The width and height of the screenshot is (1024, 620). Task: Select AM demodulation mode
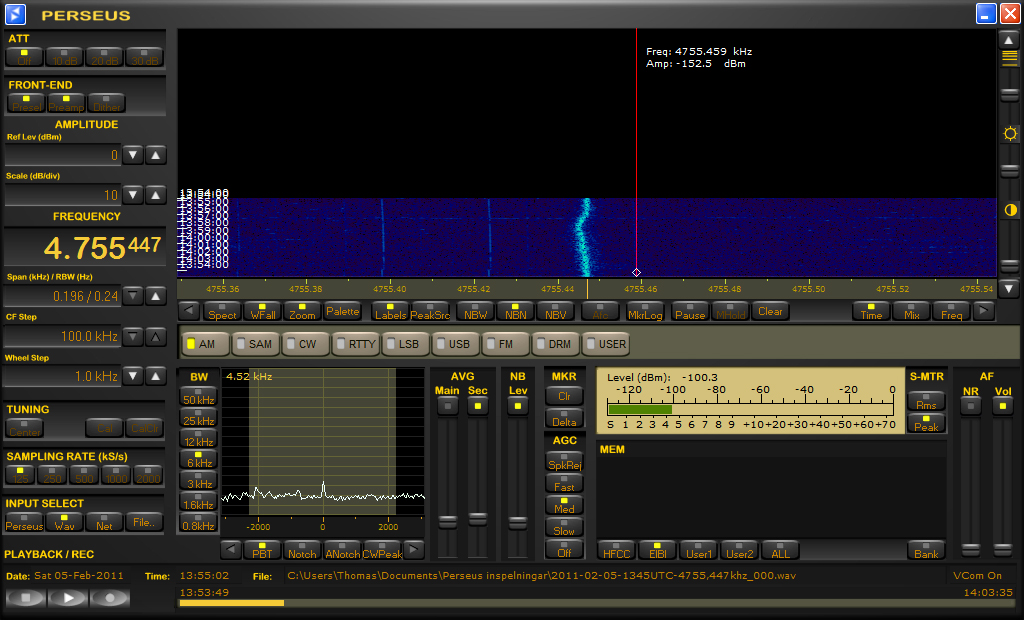(x=206, y=344)
